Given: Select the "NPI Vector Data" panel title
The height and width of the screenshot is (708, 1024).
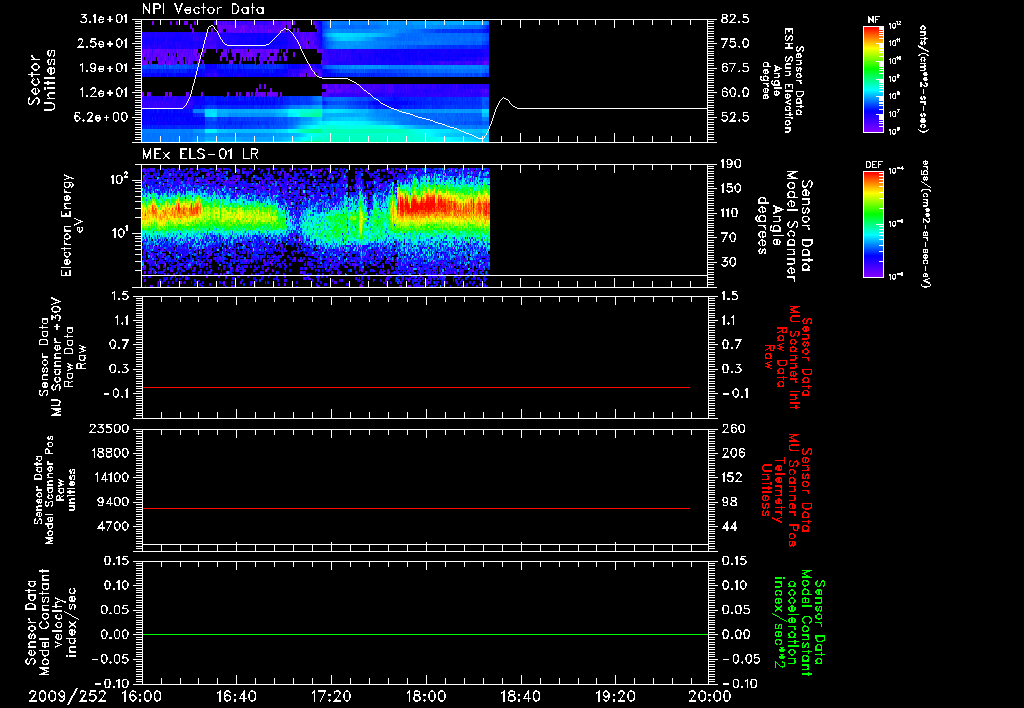Looking at the screenshot, I should point(204,9).
